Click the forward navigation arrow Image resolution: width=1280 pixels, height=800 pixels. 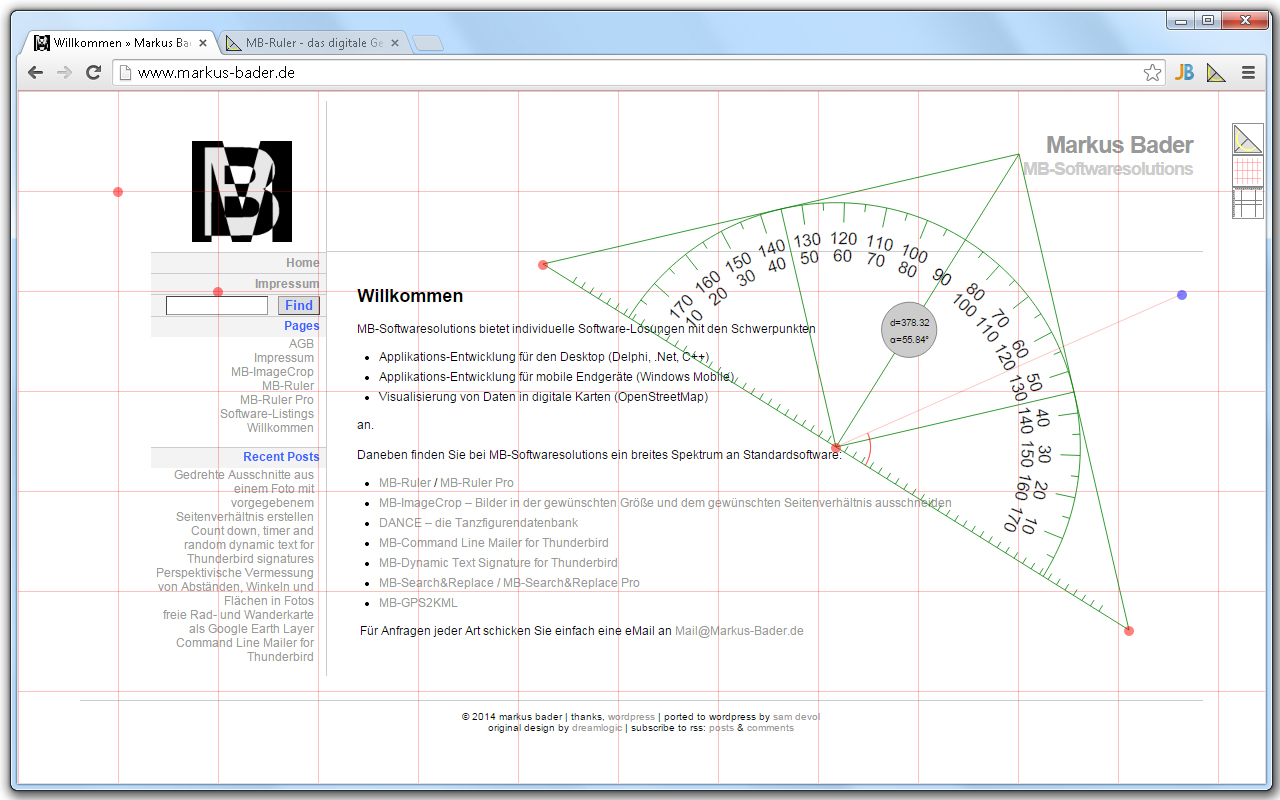pyautogui.click(x=64, y=72)
